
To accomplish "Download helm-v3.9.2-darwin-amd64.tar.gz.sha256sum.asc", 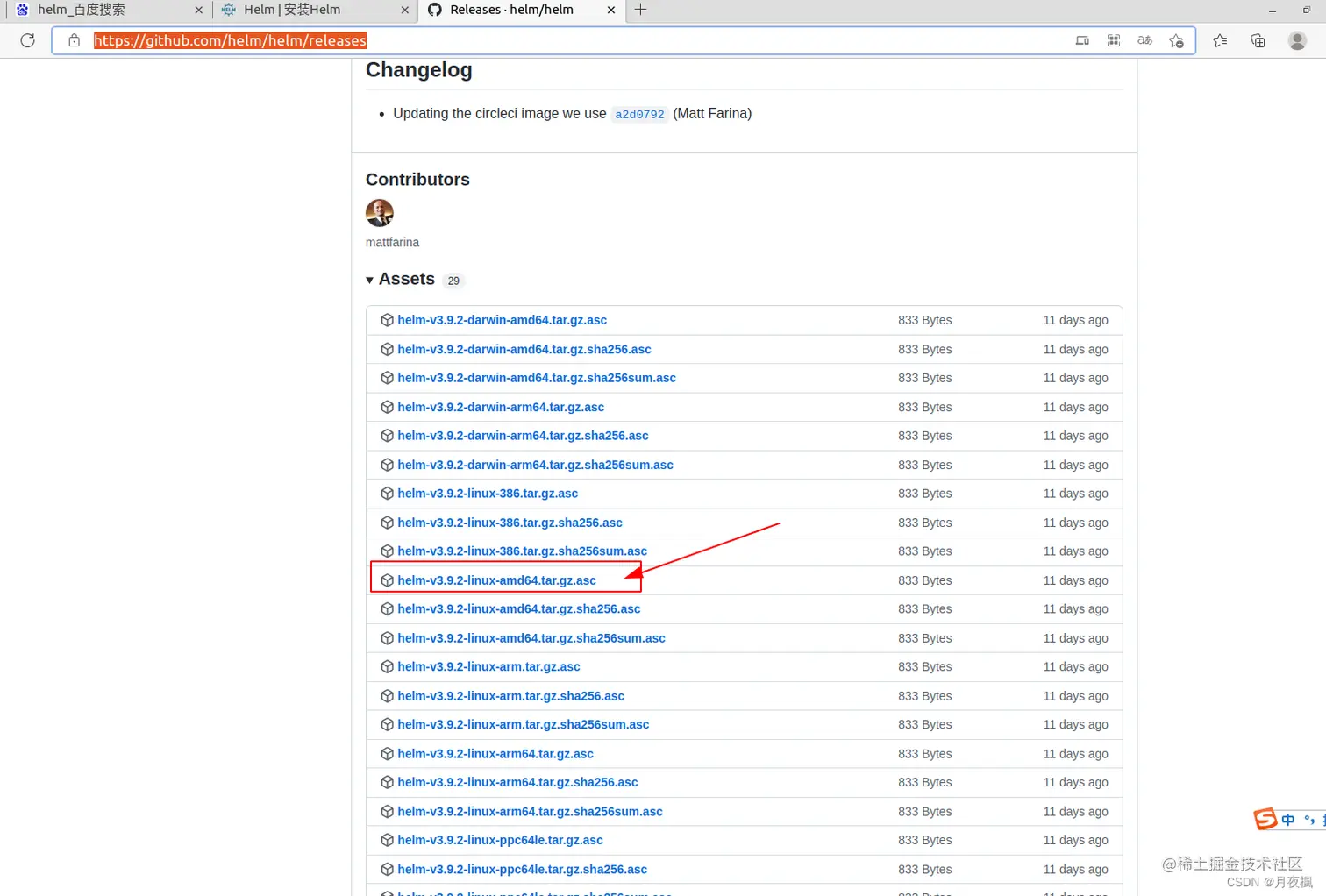I will pos(537,378).
